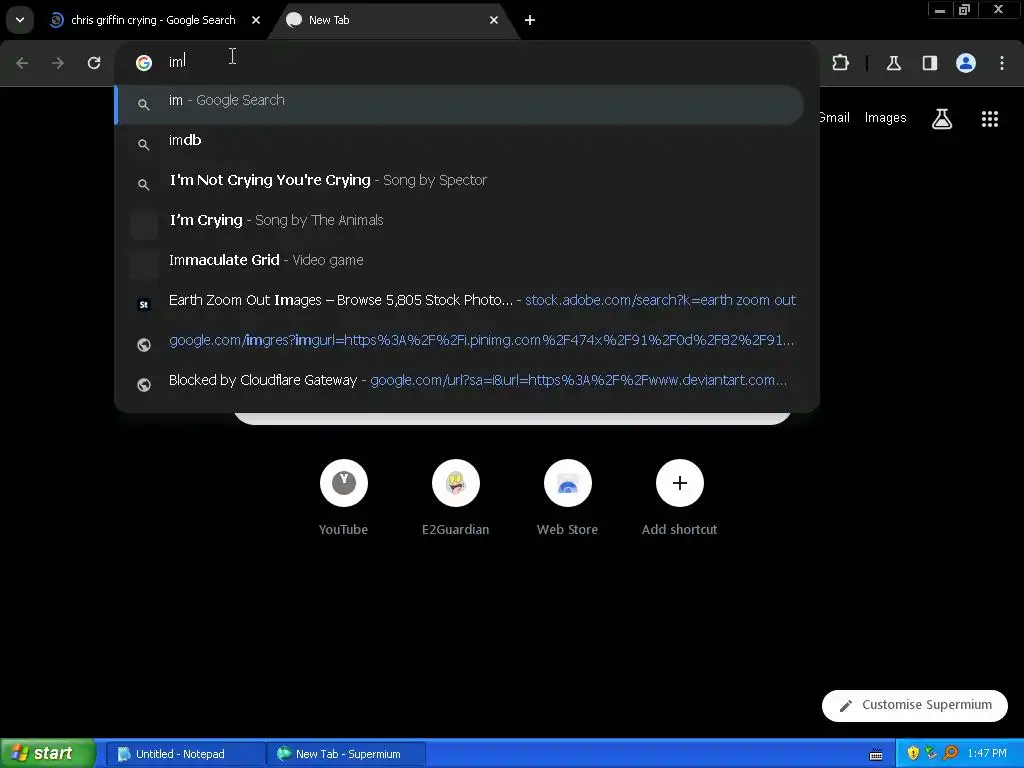Click the Adobe Stock St favicon

[x=144, y=304]
